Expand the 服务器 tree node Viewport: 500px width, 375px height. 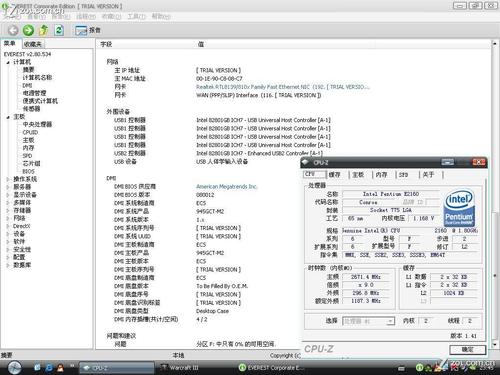[8, 187]
